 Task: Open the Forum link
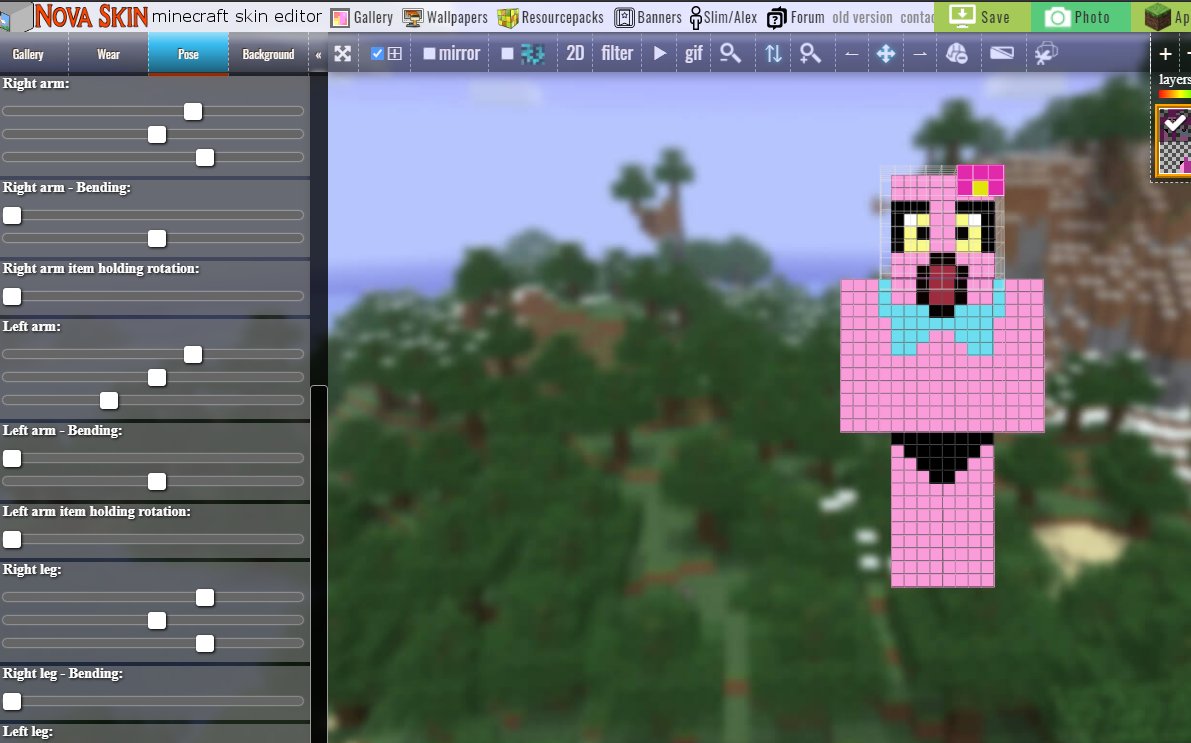(x=795, y=17)
